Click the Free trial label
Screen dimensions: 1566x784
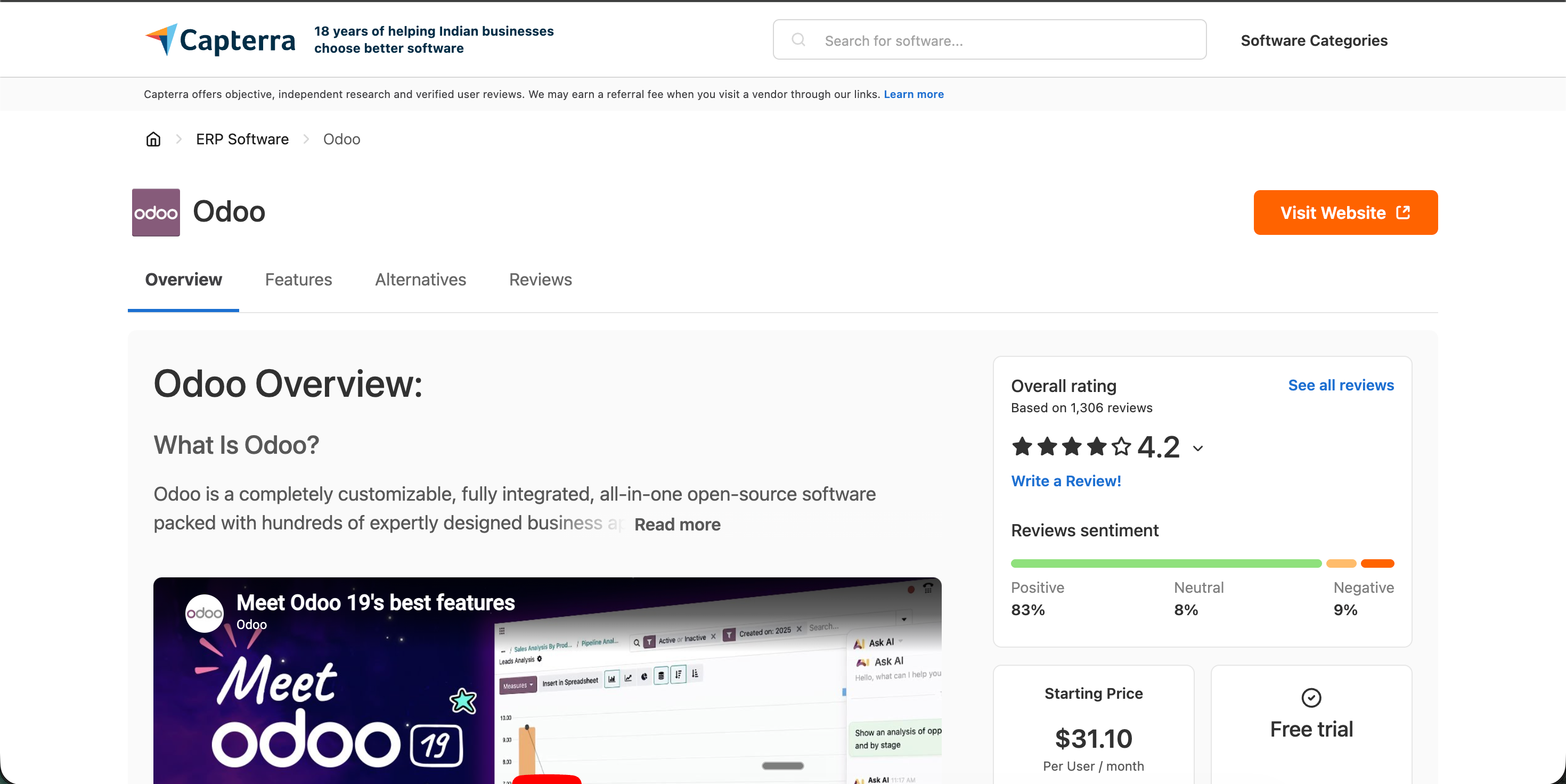(1311, 729)
